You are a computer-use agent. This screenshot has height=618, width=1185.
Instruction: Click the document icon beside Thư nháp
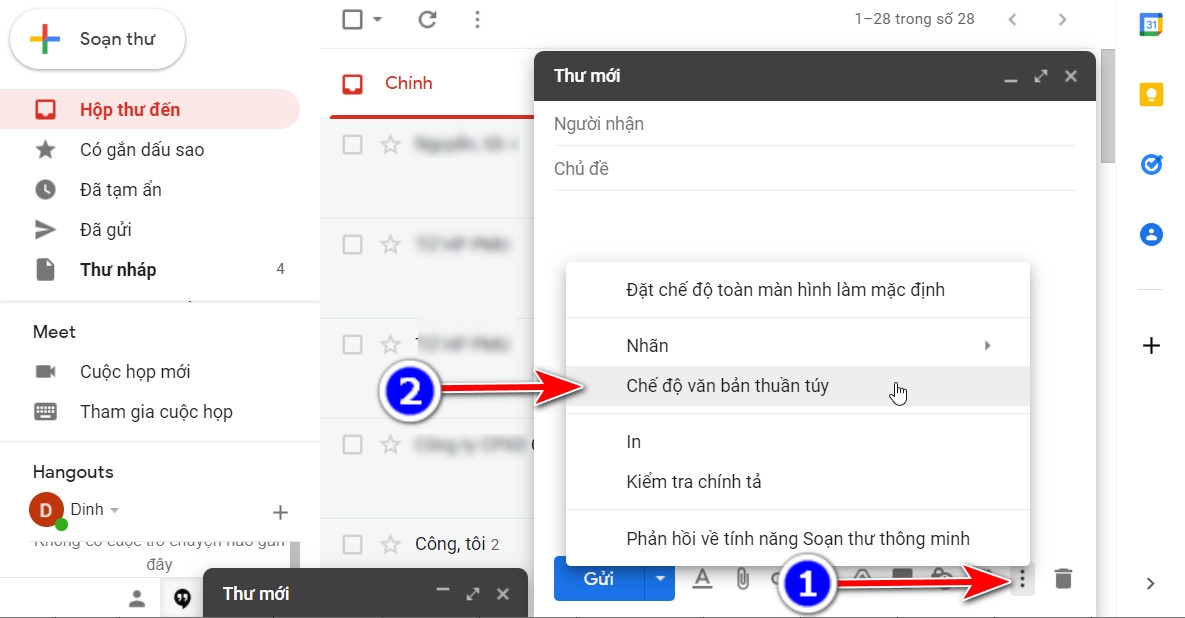[45, 270]
